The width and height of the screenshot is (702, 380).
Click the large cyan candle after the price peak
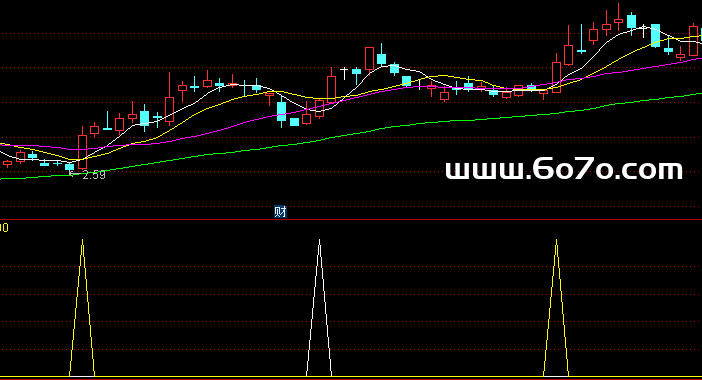655,35
